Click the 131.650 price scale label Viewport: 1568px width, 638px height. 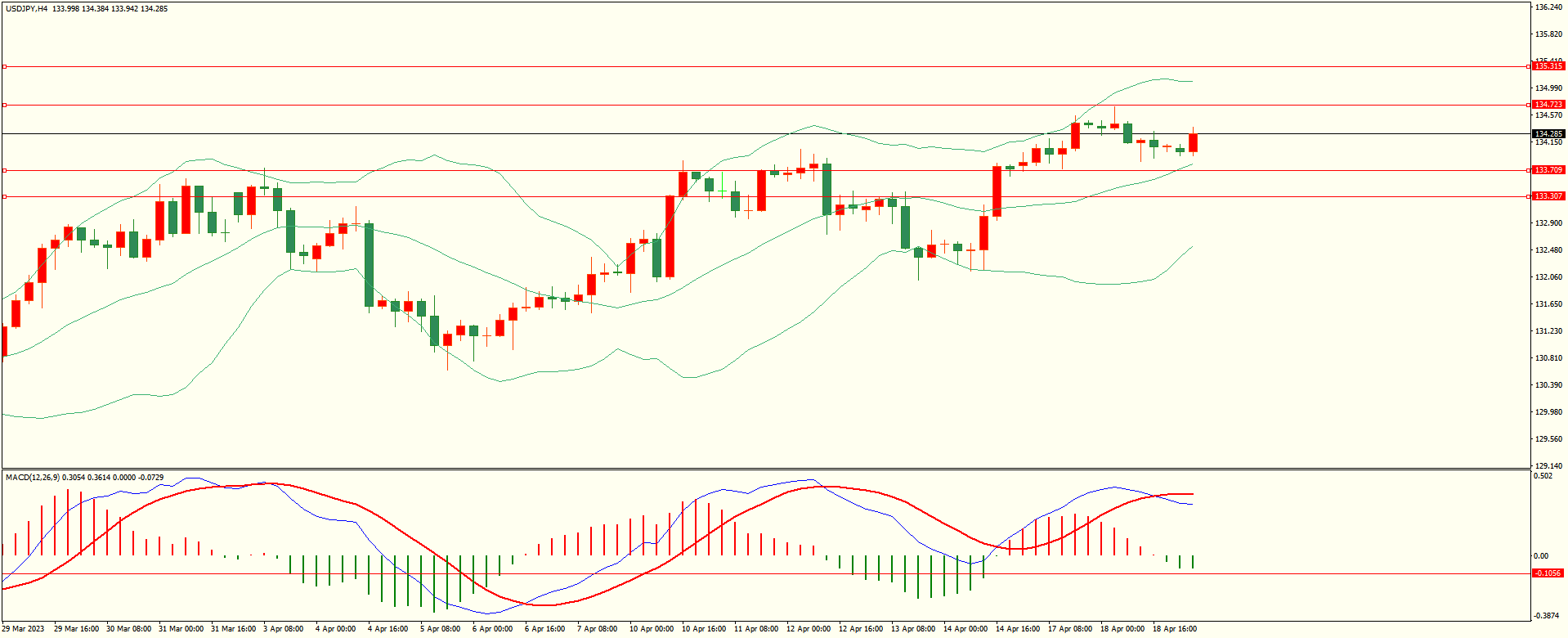point(1548,304)
